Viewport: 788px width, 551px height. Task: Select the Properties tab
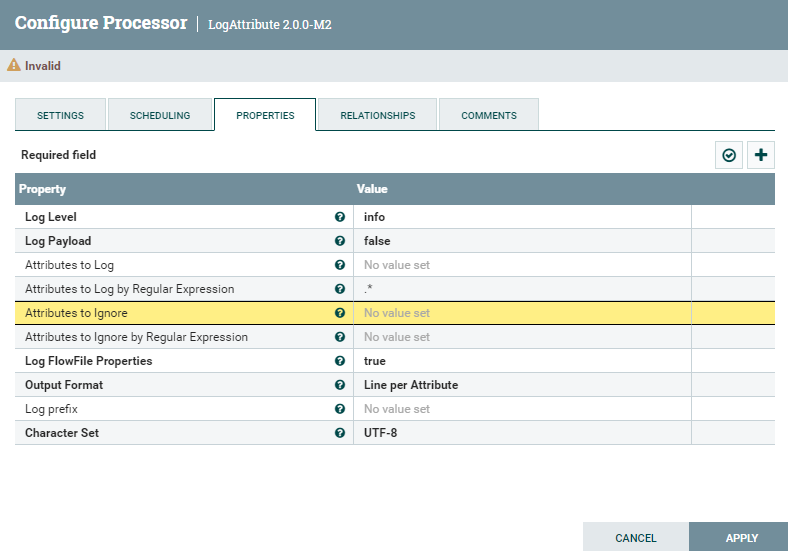265,115
